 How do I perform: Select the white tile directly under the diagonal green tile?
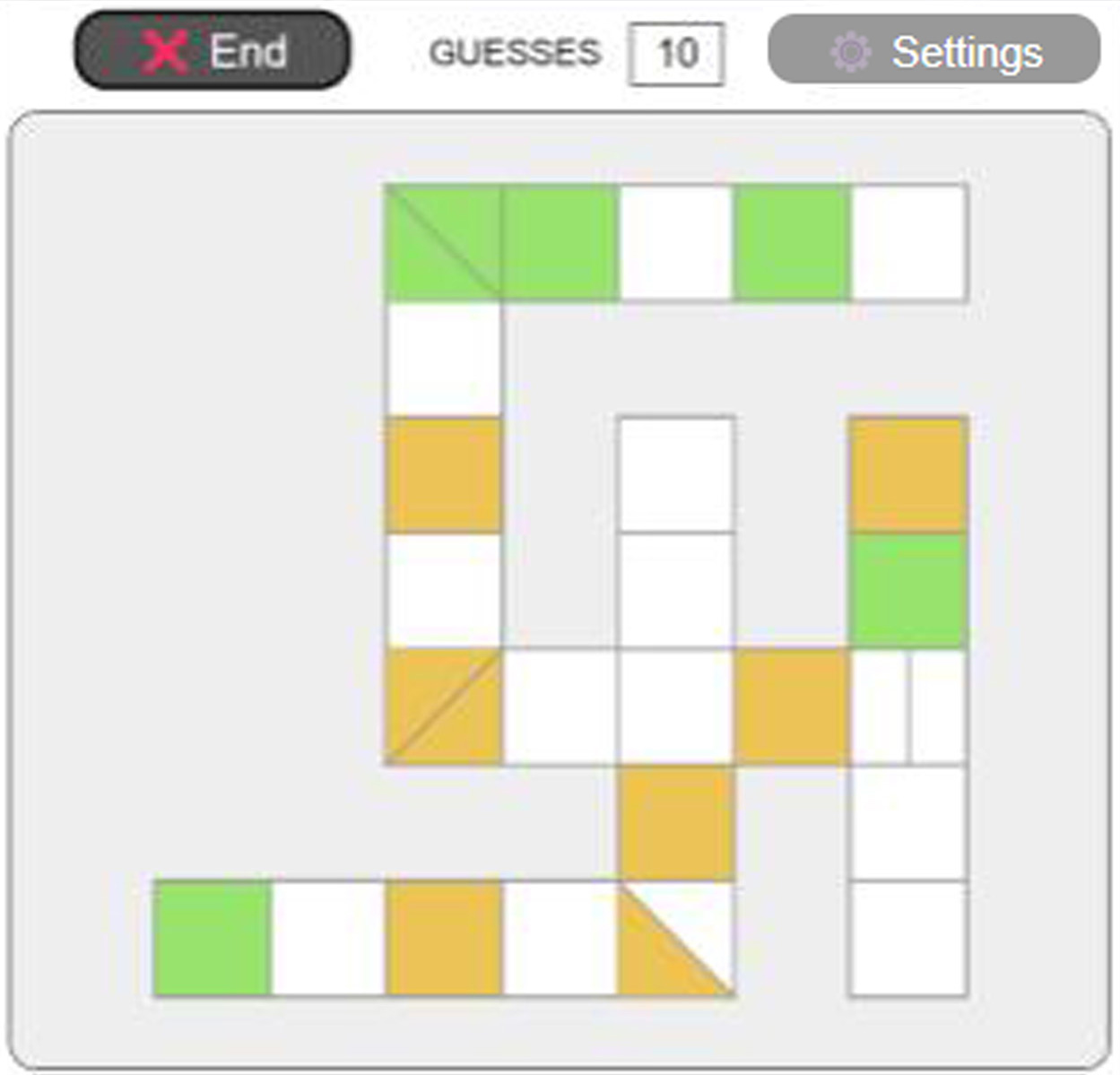(x=443, y=359)
